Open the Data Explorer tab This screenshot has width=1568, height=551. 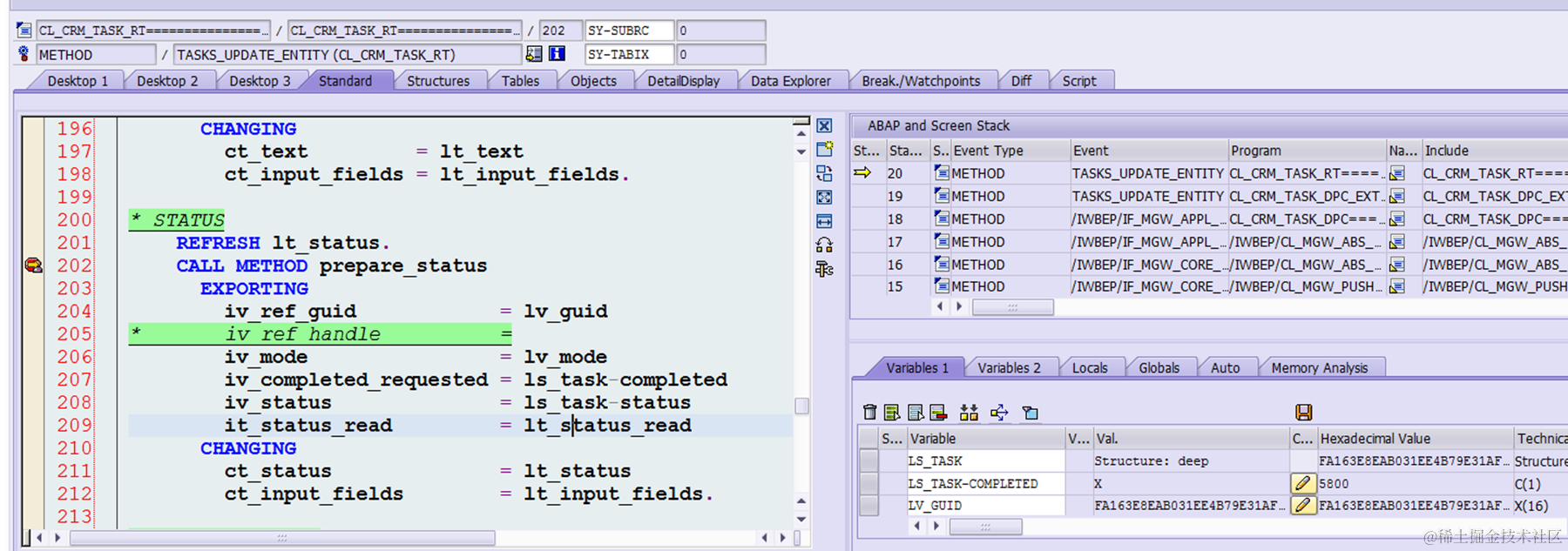(791, 81)
